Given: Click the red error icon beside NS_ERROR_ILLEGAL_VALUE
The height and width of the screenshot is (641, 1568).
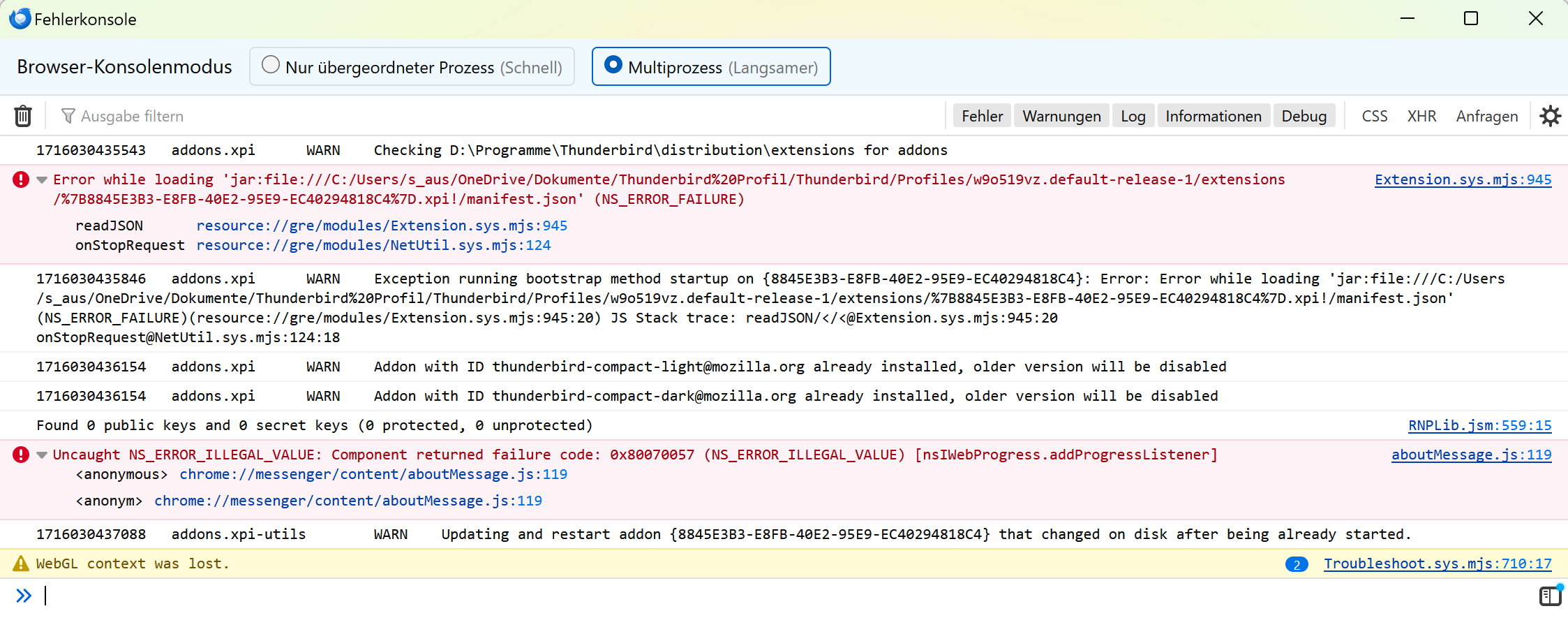Looking at the screenshot, I should click(21, 455).
